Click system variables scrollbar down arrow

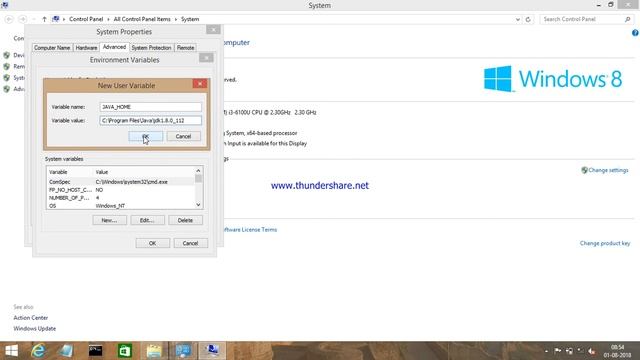click(198, 205)
